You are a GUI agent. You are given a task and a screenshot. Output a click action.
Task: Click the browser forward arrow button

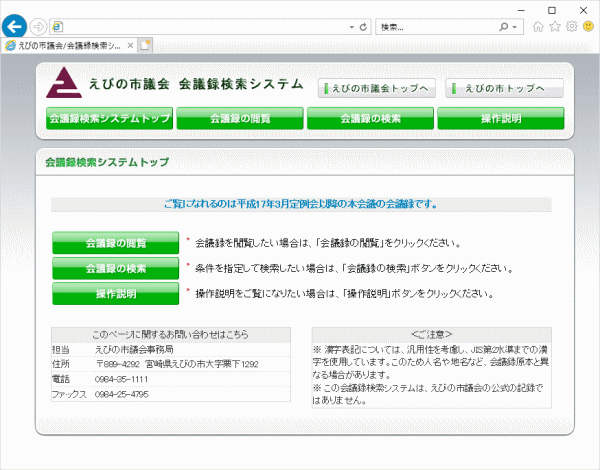(38, 27)
